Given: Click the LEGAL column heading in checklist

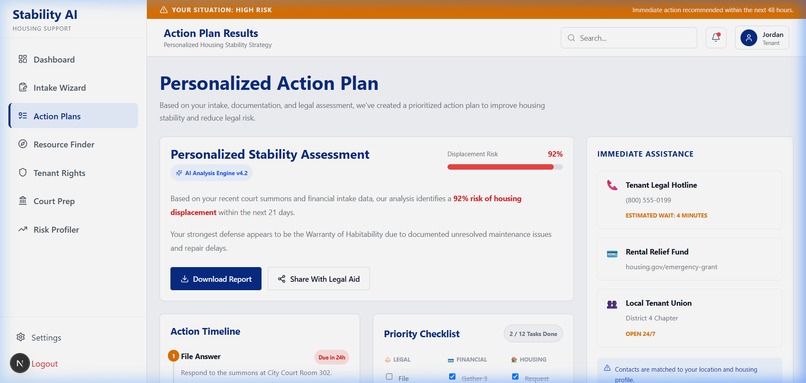Looking at the screenshot, I should point(401,359).
